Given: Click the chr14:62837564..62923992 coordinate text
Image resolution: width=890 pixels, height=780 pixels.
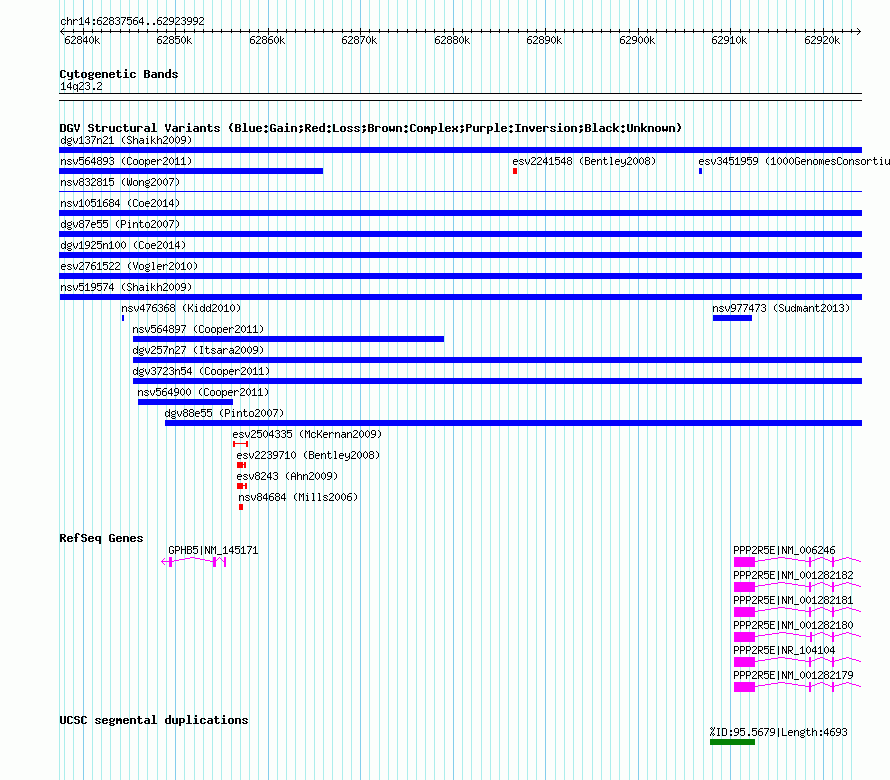Looking at the screenshot, I should [132, 21].
